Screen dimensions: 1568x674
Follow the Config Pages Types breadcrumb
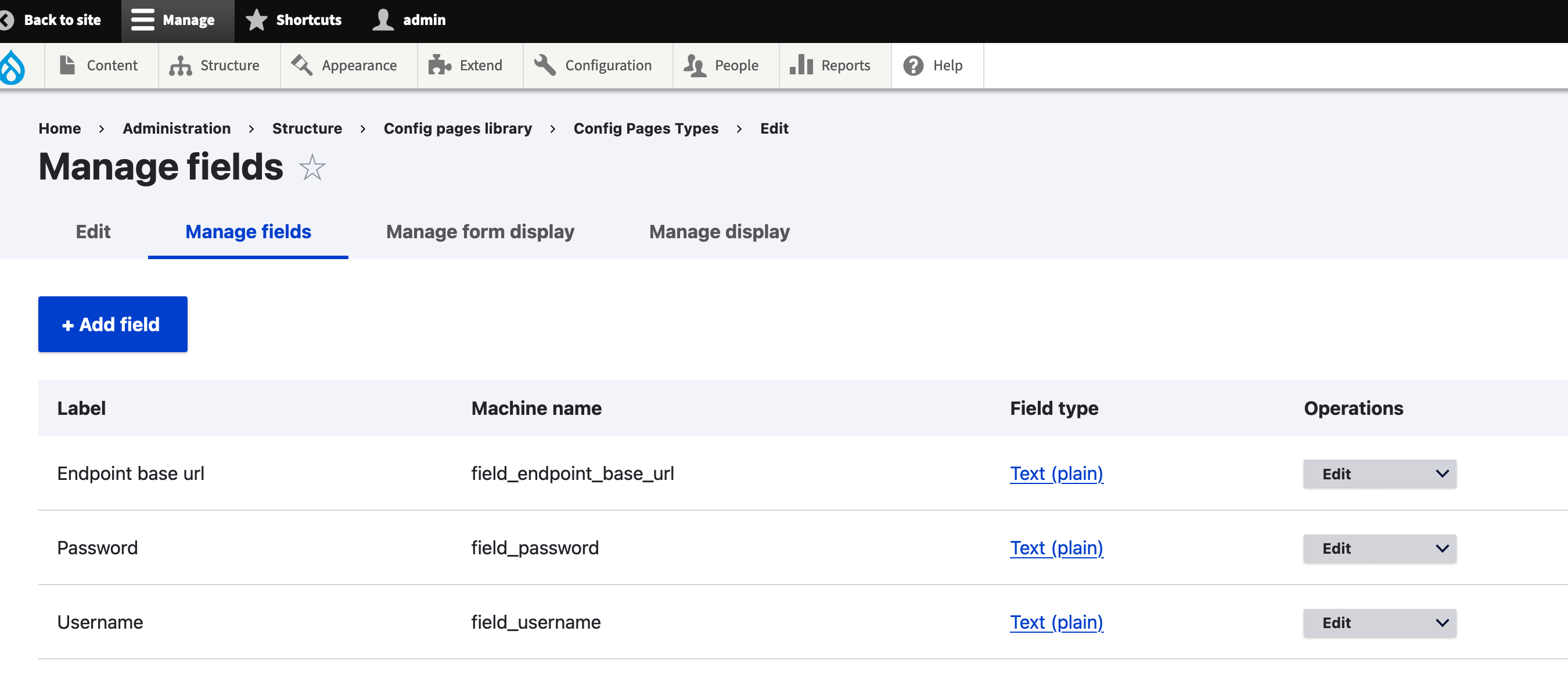[x=646, y=128]
